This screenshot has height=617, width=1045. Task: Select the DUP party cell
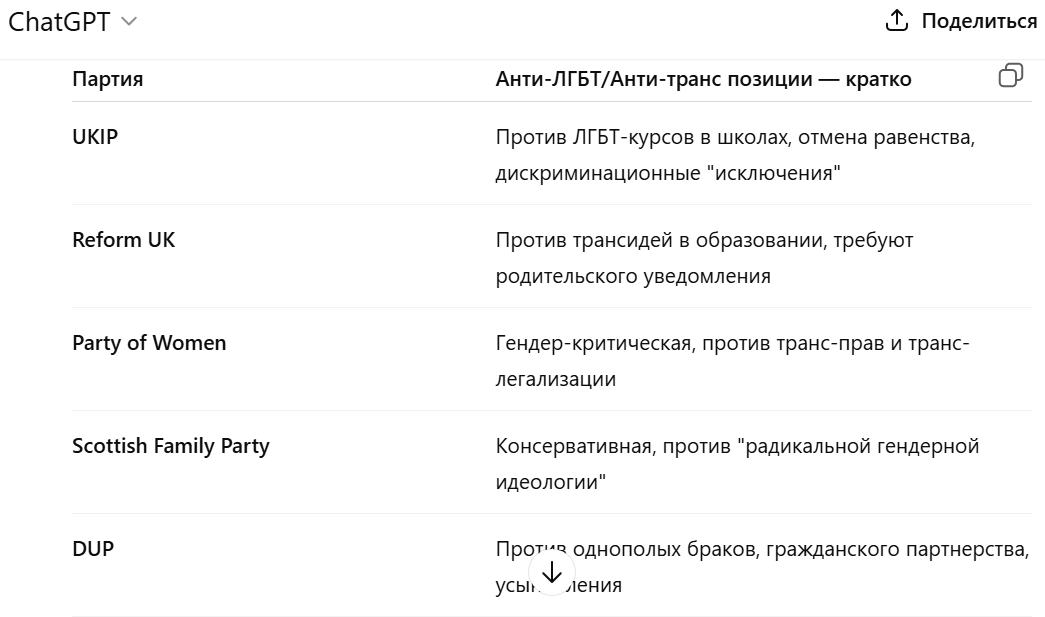pos(93,548)
